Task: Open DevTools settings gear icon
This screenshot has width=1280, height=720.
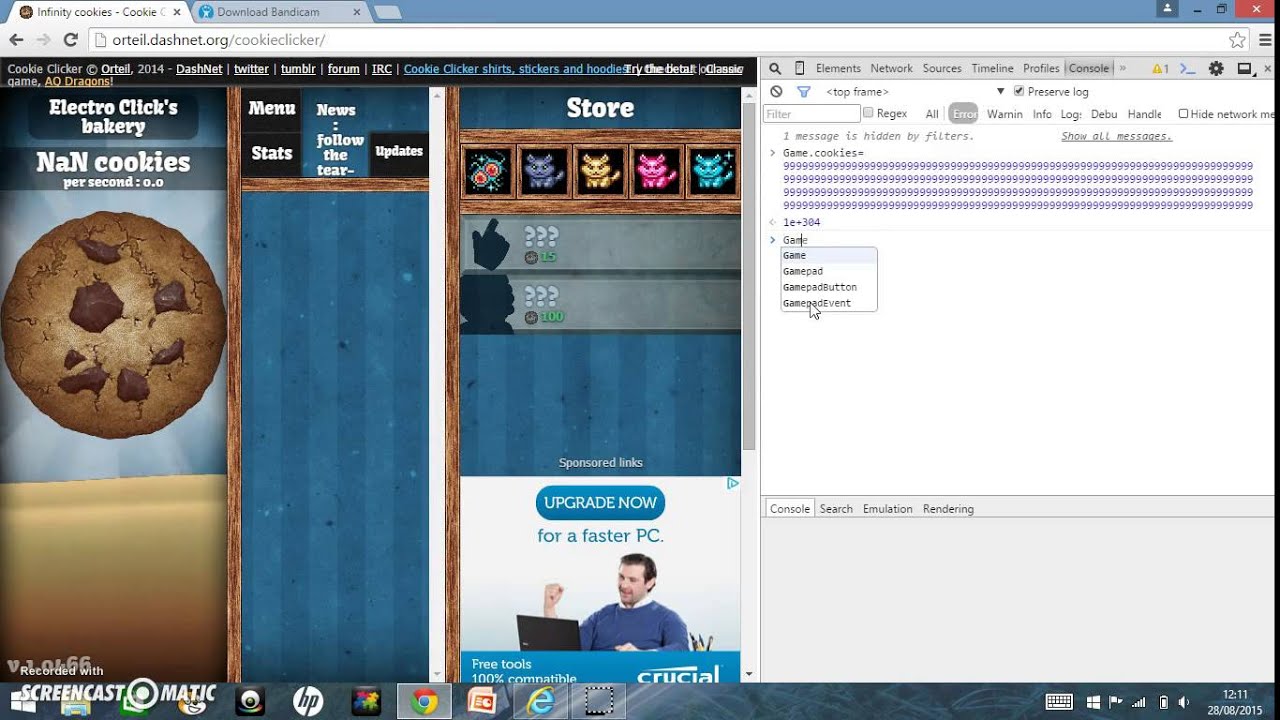Action: click(x=1216, y=68)
